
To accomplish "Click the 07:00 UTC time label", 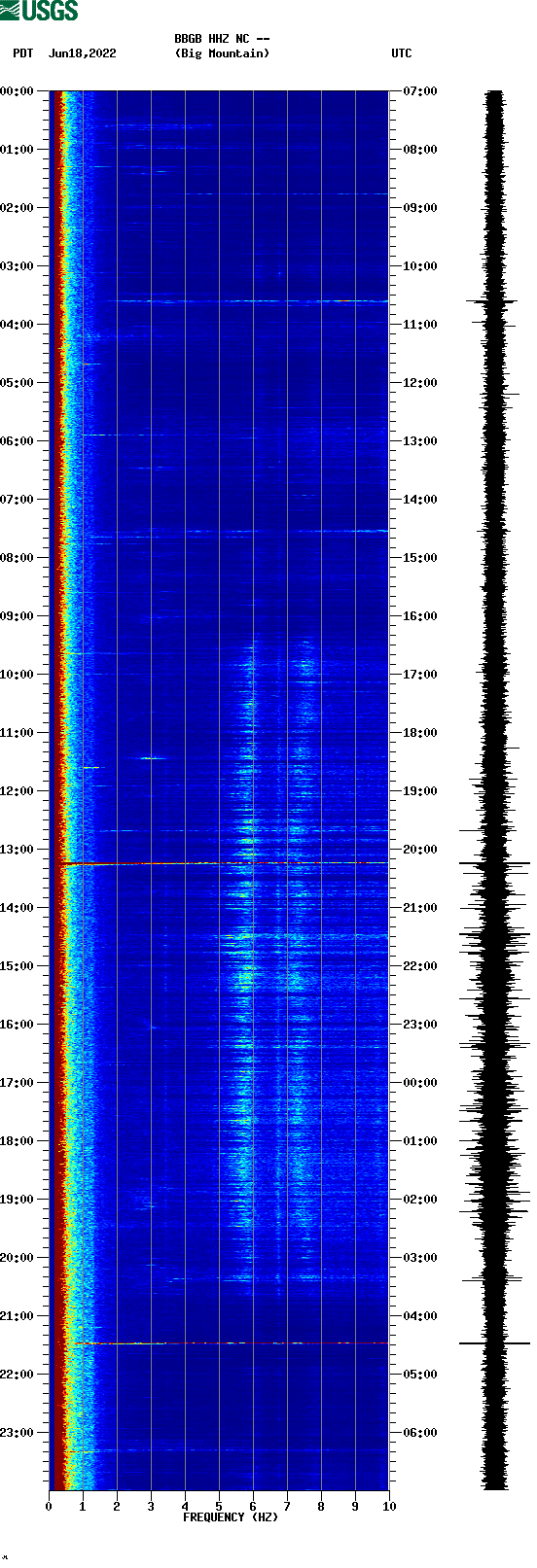I will (420, 91).
